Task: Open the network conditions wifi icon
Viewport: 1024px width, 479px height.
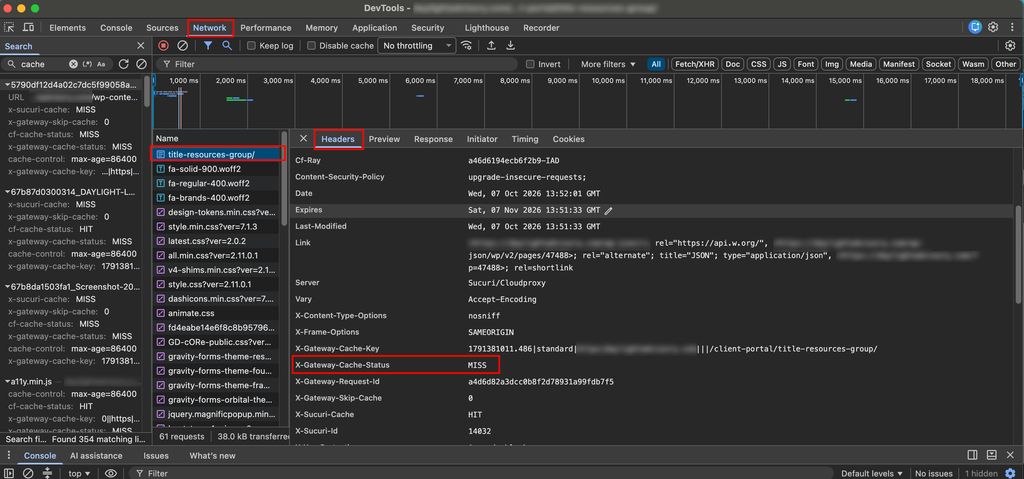Action: pyautogui.click(x=466, y=46)
